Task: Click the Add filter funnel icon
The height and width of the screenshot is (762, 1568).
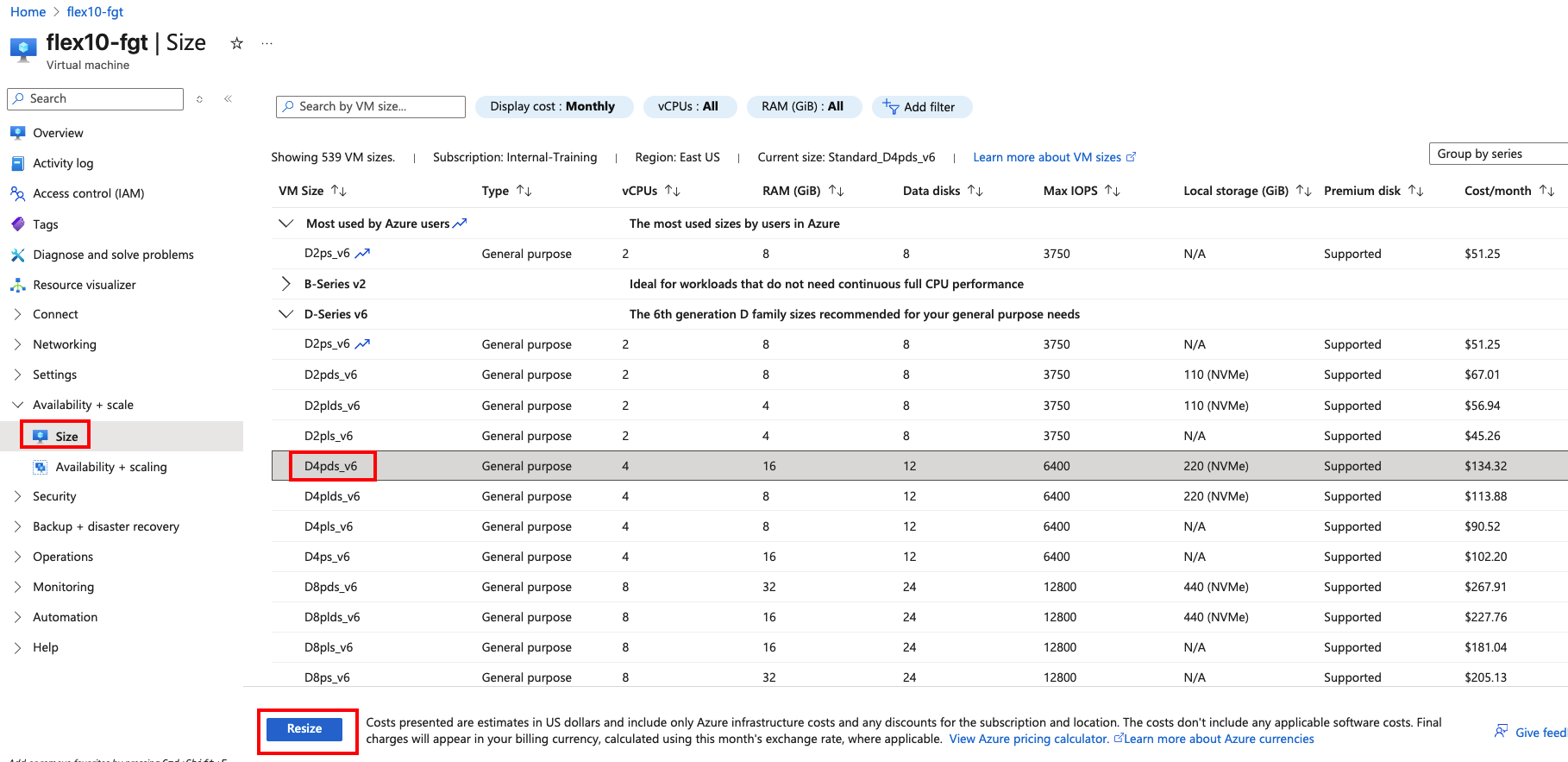Action: [891, 106]
